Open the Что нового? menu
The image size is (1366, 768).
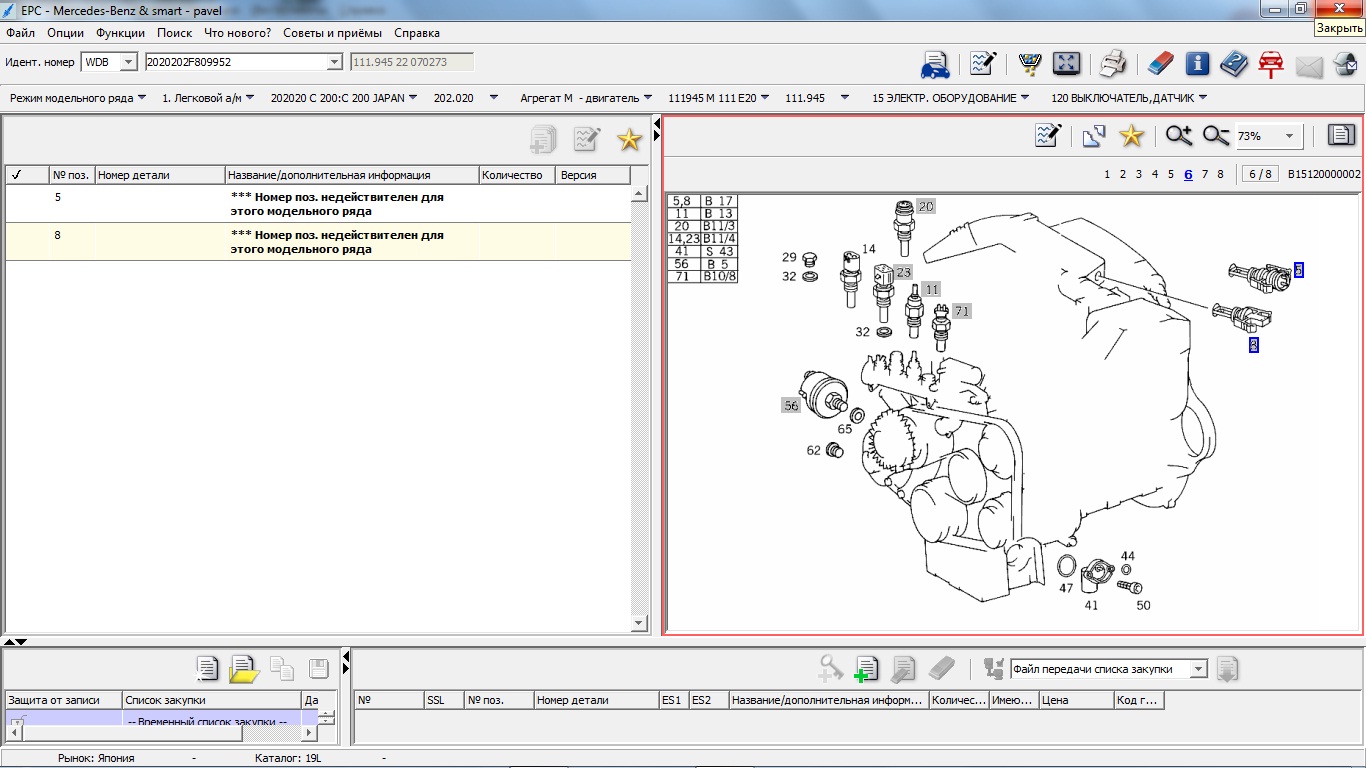[x=238, y=33]
